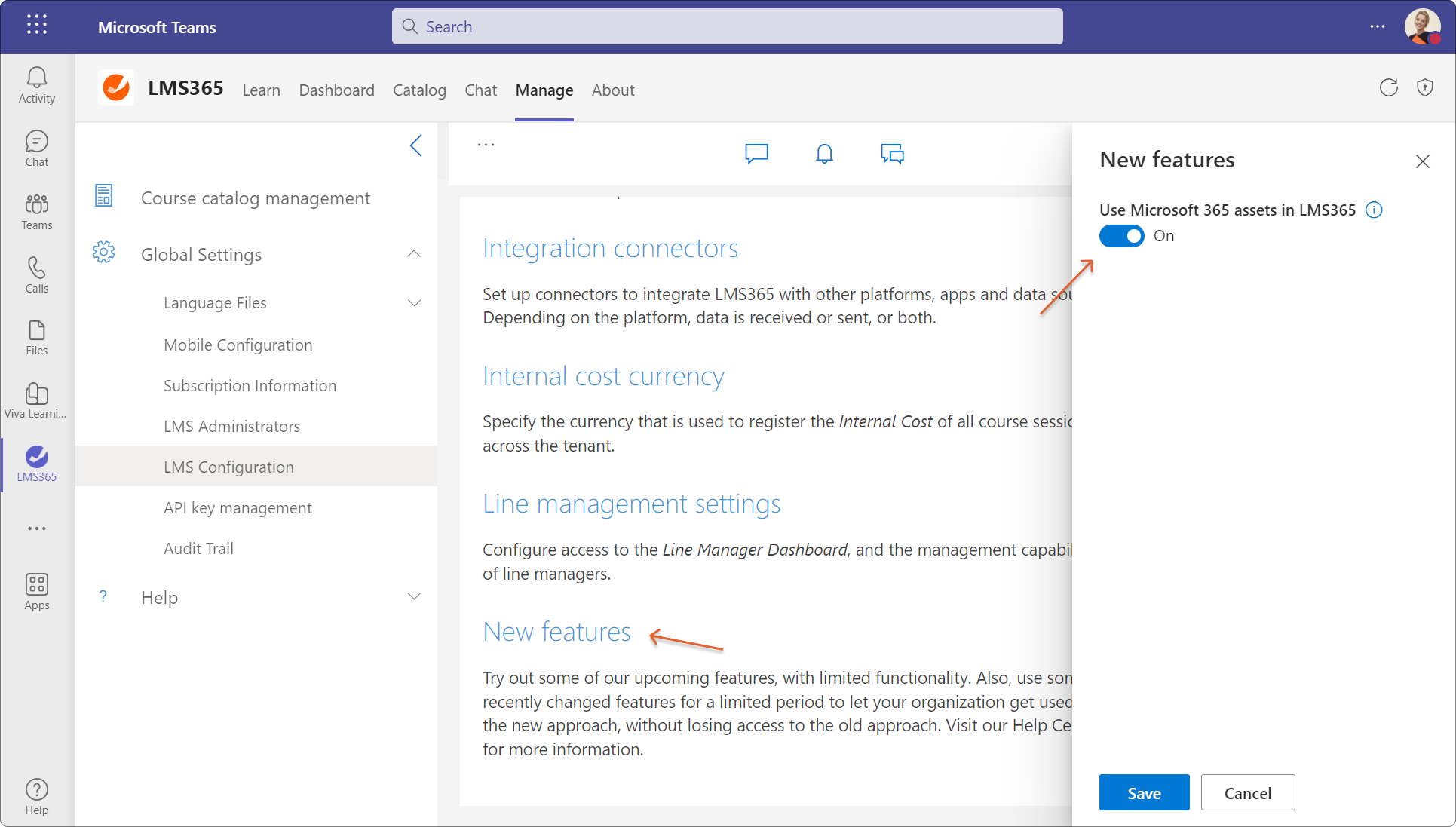Open New features link
The image size is (1456, 827).
coord(556,632)
